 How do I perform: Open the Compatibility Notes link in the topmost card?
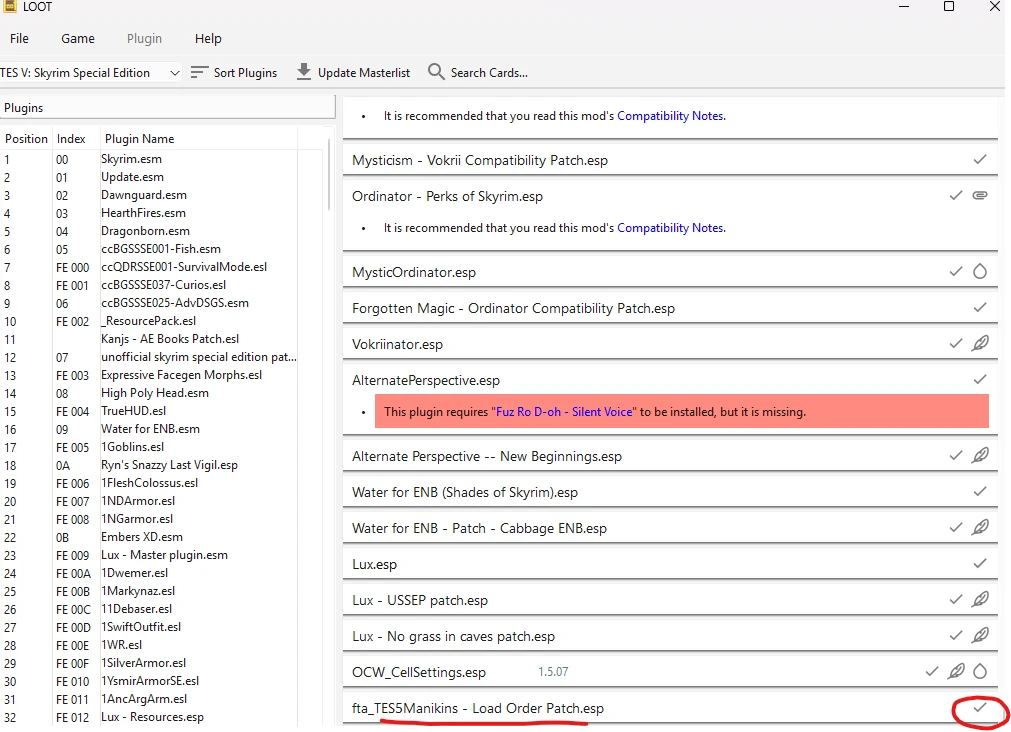click(x=671, y=115)
